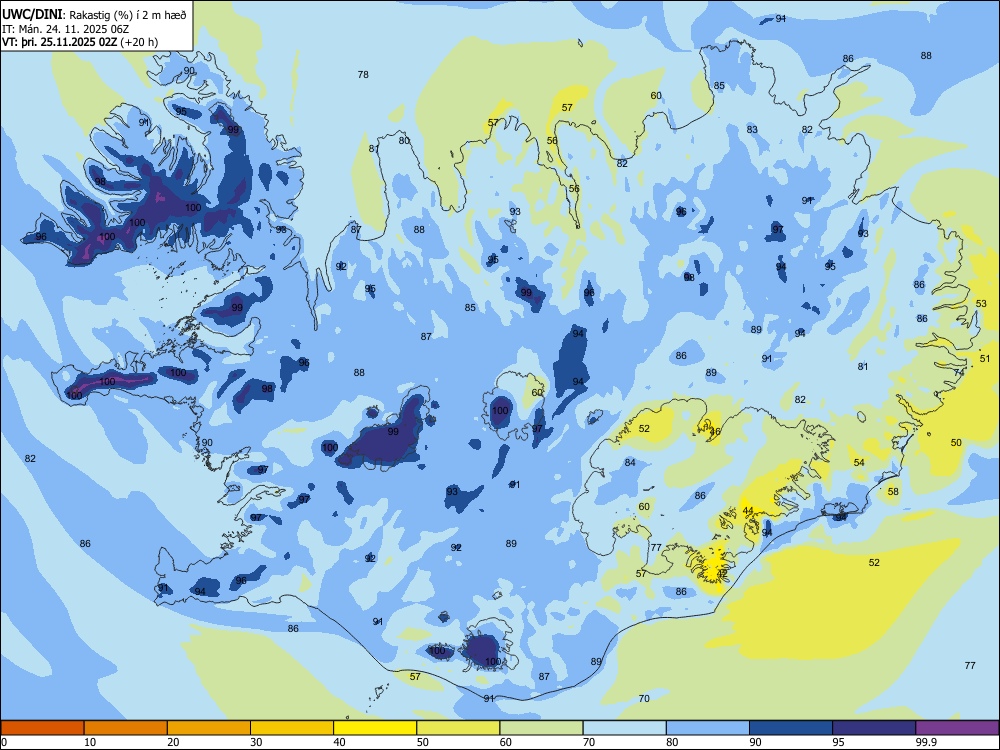The image size is (1000, 750).
Task: Click the navy 95–99.9 legend swatch
Action: click(874, 728)
